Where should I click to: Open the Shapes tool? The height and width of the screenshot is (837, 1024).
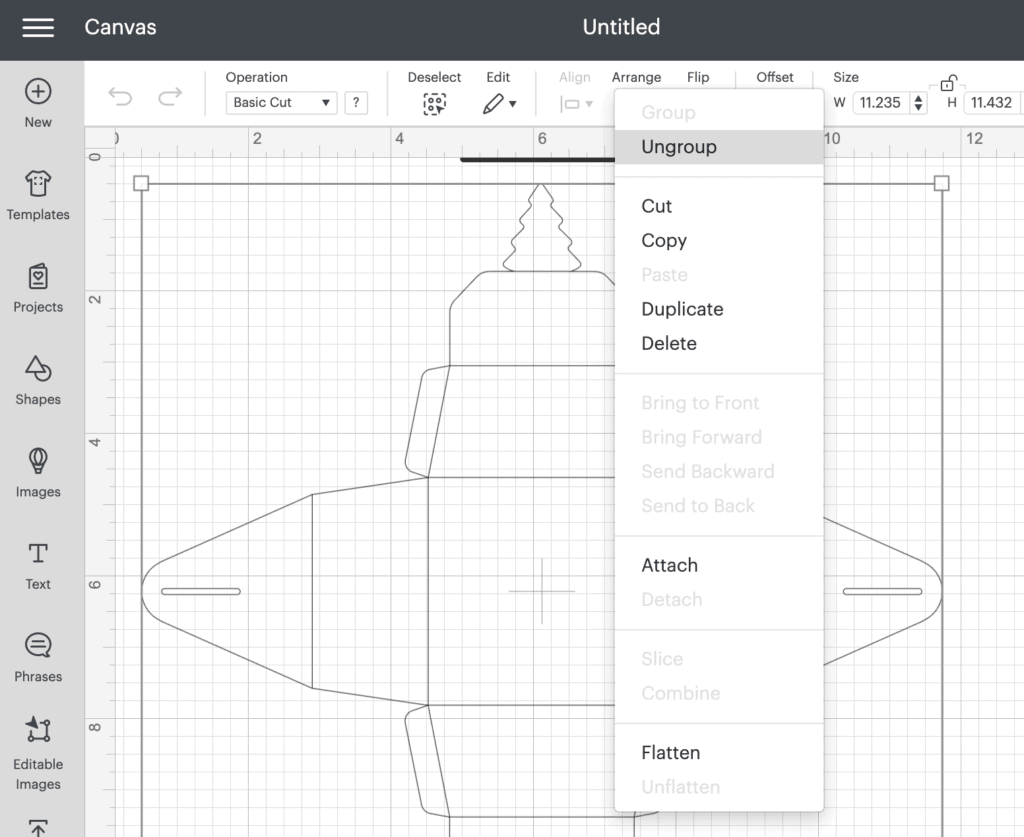tap(38, 368)
